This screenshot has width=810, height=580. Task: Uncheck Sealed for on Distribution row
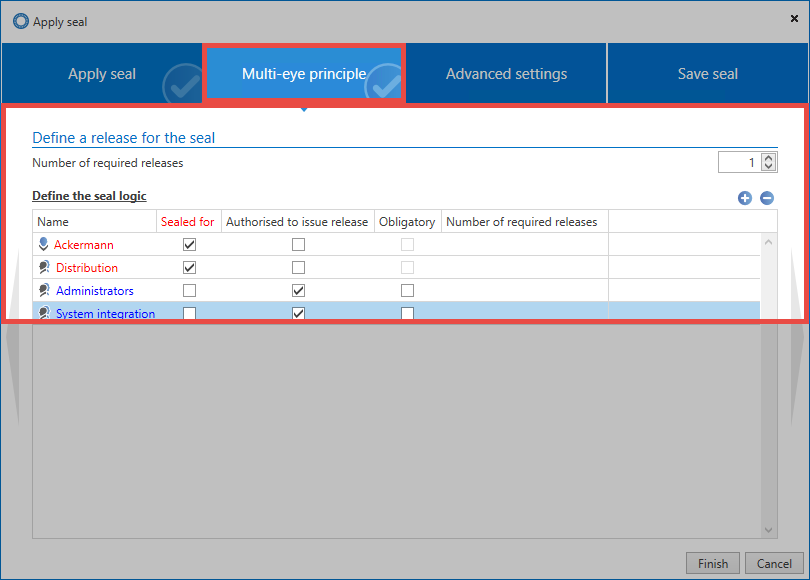click(x=190, y=268)
